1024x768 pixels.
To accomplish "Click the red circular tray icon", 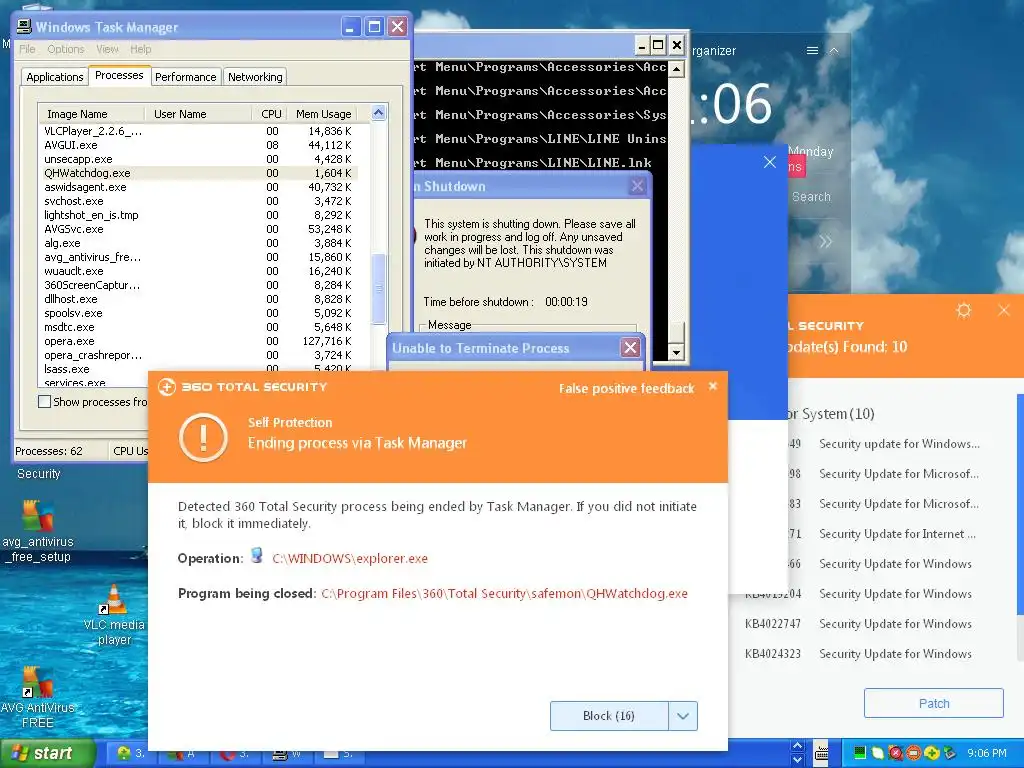I will (896, 753).
